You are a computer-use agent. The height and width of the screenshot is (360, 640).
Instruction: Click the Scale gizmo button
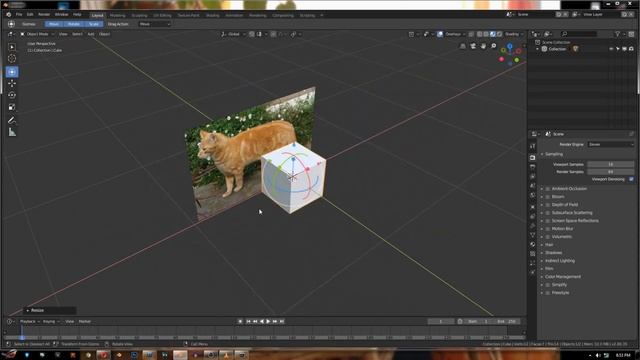click(93, 24)
